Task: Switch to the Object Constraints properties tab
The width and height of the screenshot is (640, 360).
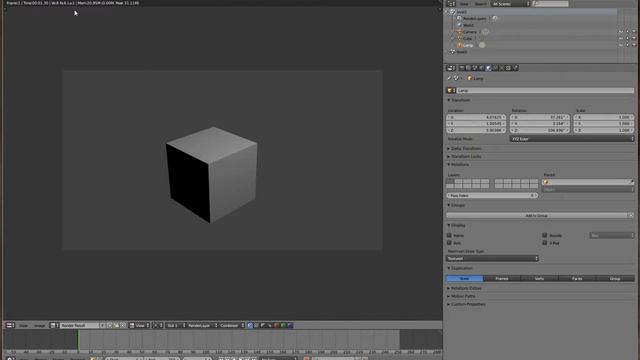Action: [495, 68]
